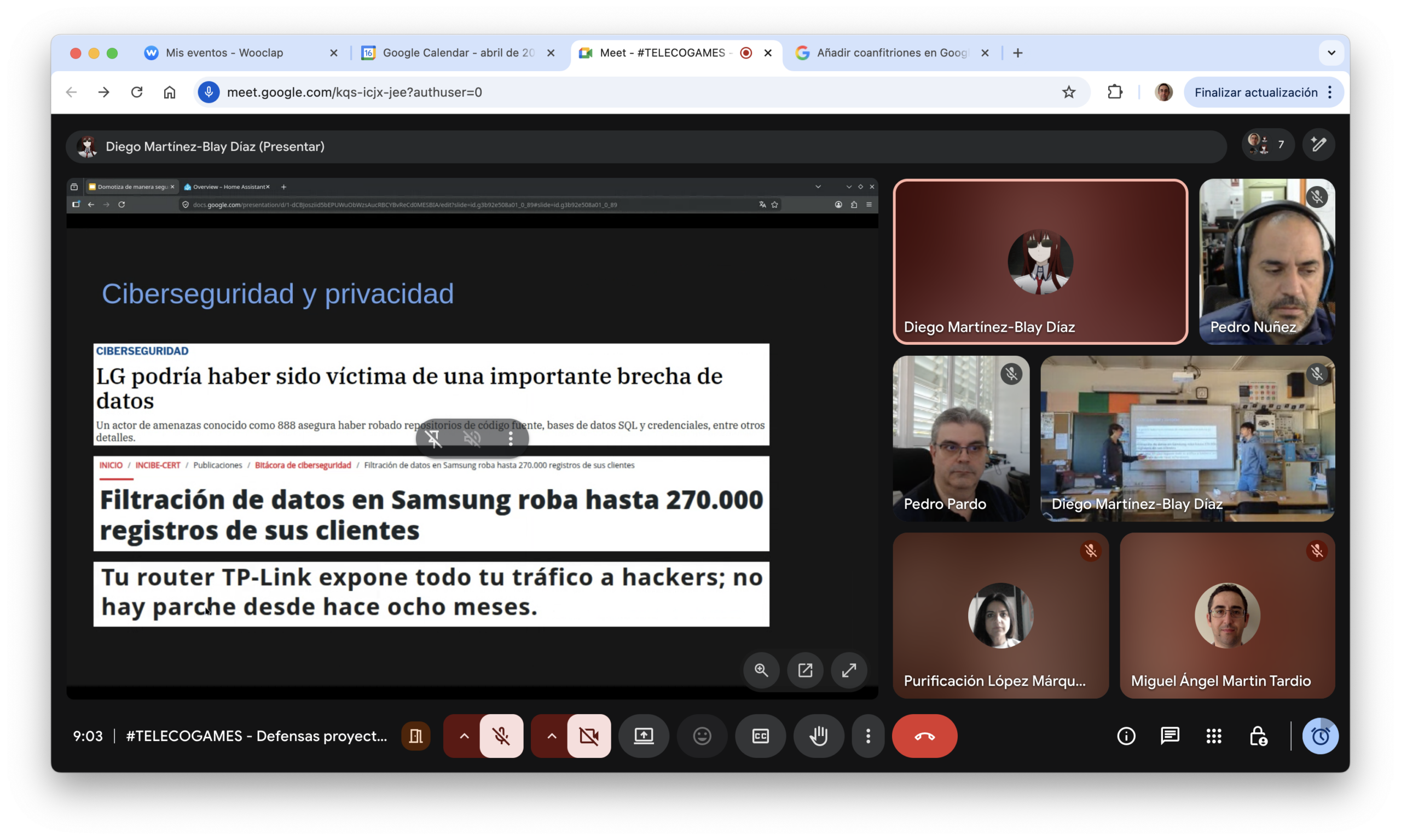1401x840 pixels.
Task: Expand audio settings chevron beside microphone
Action: [464, 736]
